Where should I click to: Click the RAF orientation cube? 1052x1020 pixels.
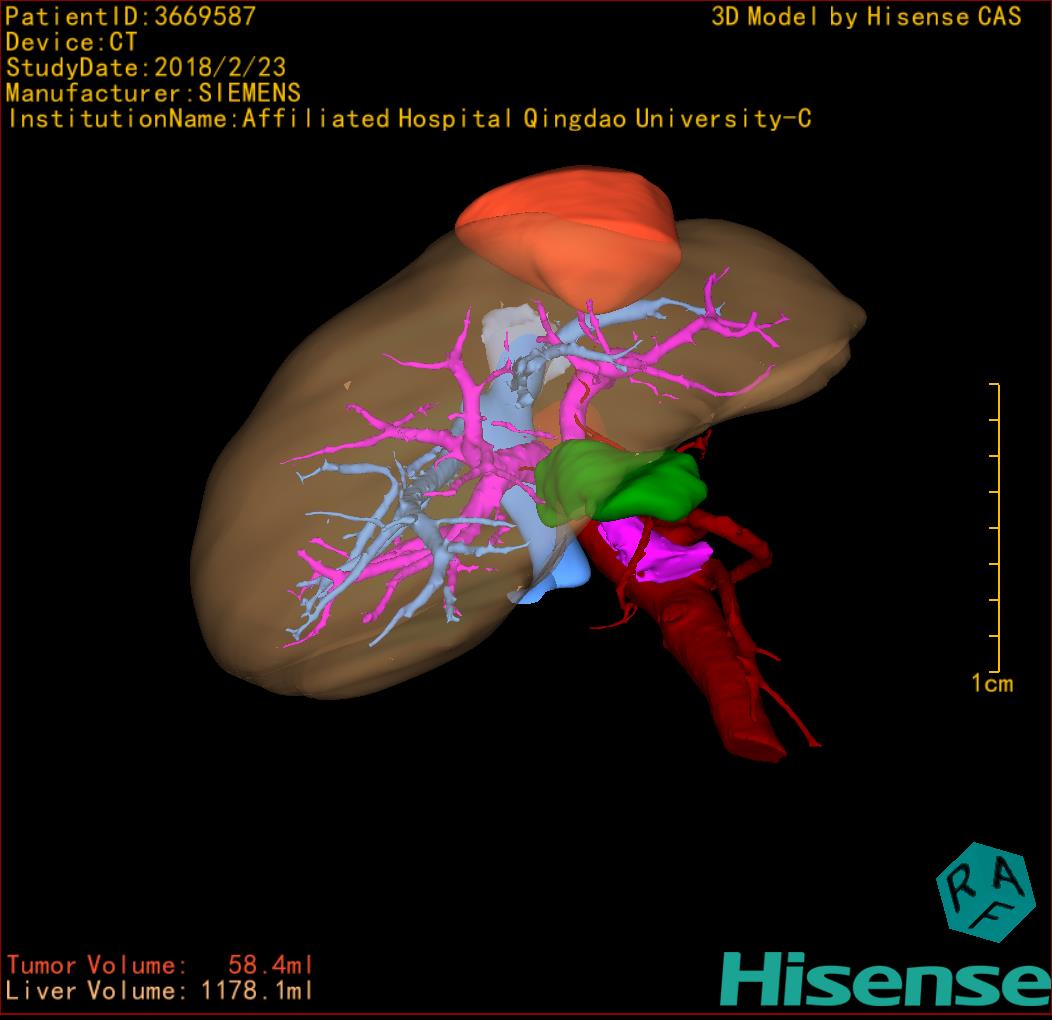click(x=984, y=891)
